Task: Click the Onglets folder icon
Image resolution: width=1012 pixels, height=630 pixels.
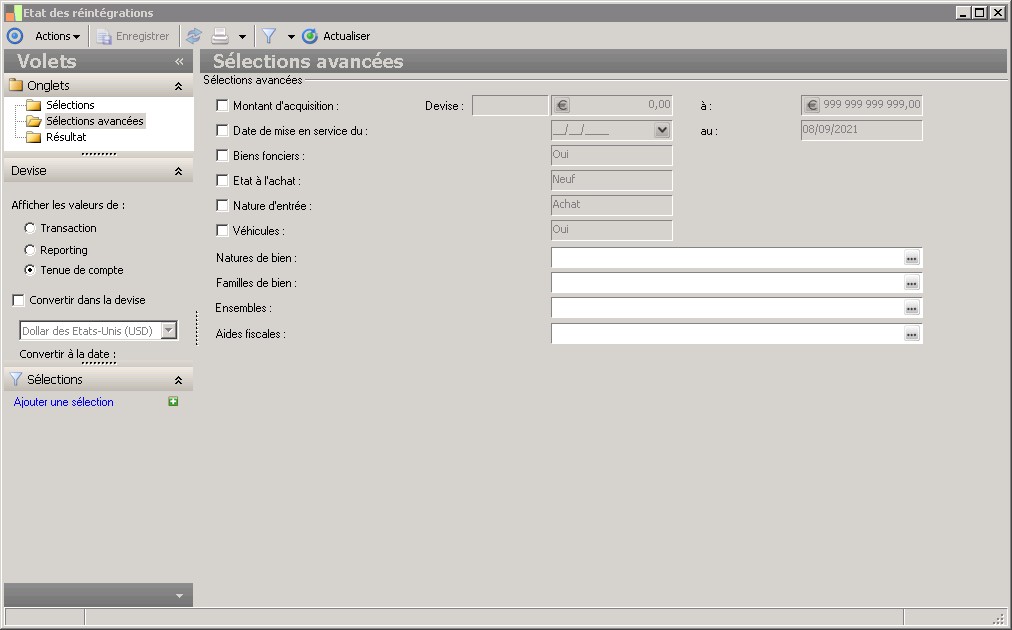Action: click(16, 85)
